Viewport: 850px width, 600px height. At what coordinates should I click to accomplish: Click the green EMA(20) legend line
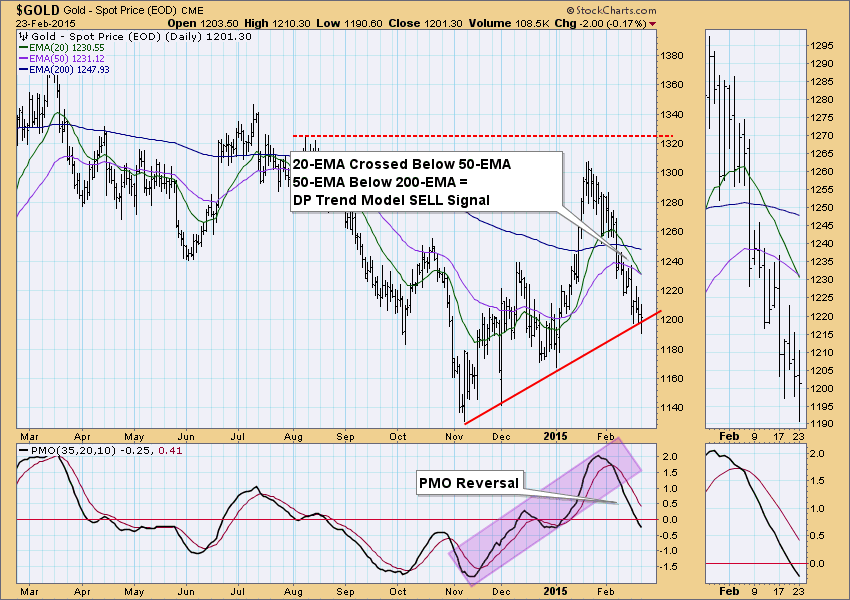[x=24, y=46]
